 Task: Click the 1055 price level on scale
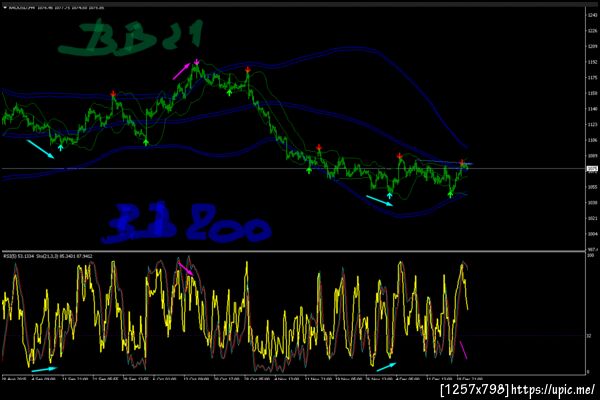592,187
